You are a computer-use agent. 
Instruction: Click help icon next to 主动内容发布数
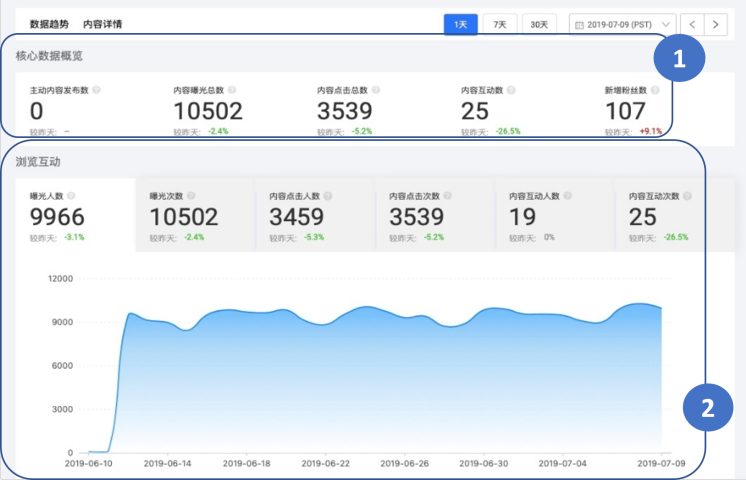pyautogui.click(x=97, y=90)
